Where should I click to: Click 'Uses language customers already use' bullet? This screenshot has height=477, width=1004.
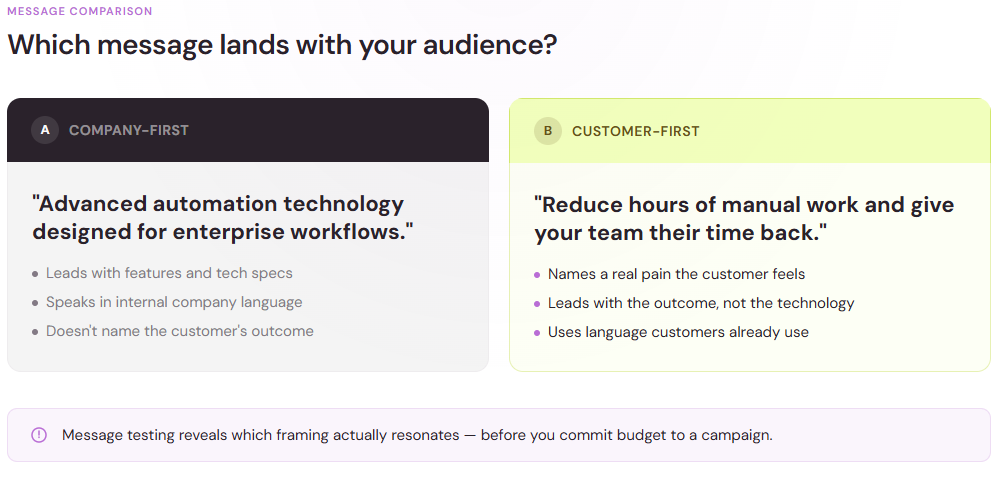tap(678, 332)
